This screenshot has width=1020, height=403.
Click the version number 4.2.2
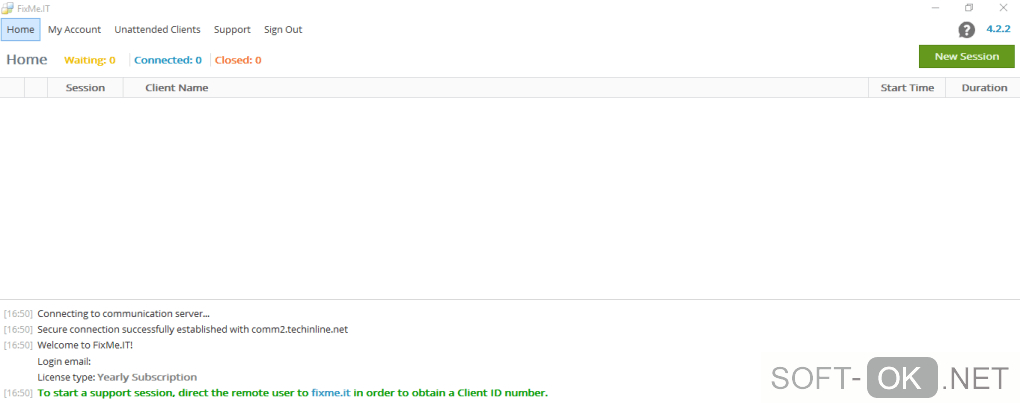pos(999,30)
